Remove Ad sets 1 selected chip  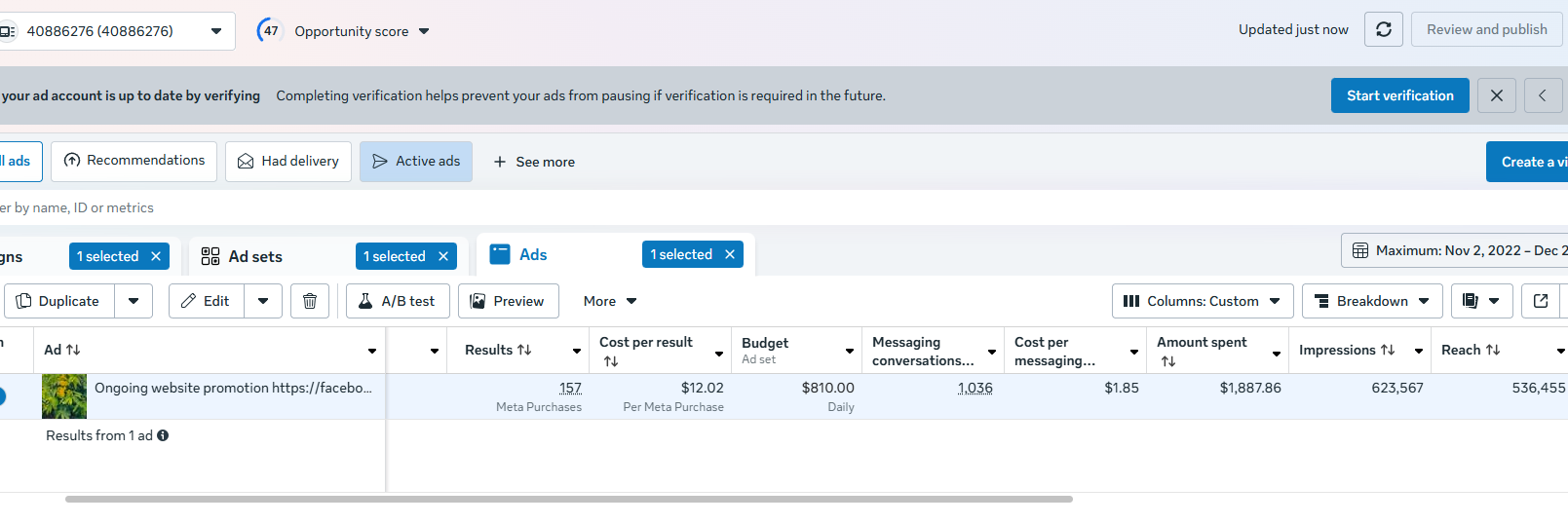[x=443, y=256]
